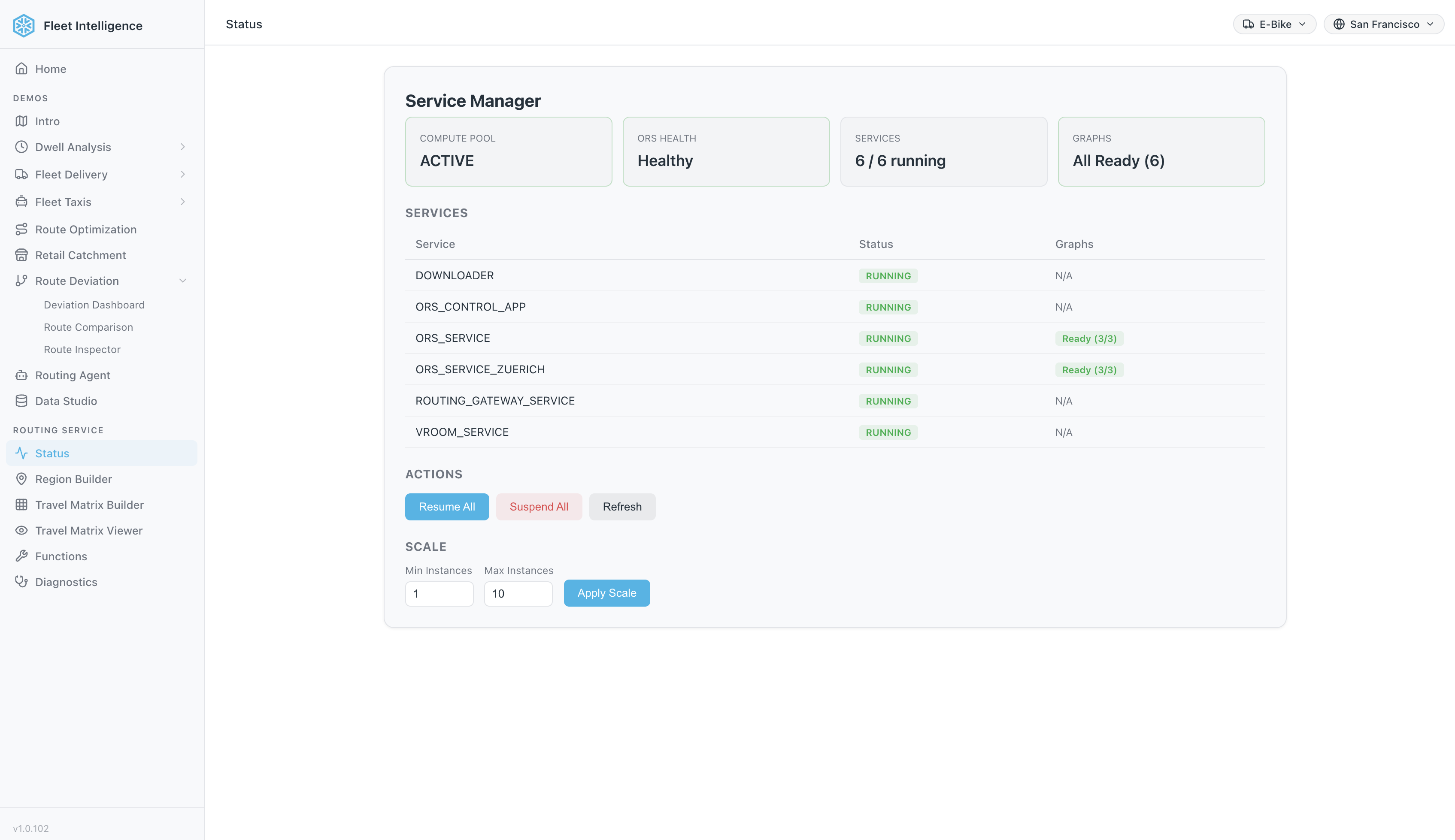The height and width of the screenshot is (840, 1455).
Task: Go to Region Builder page
Action: coord(73,479)
